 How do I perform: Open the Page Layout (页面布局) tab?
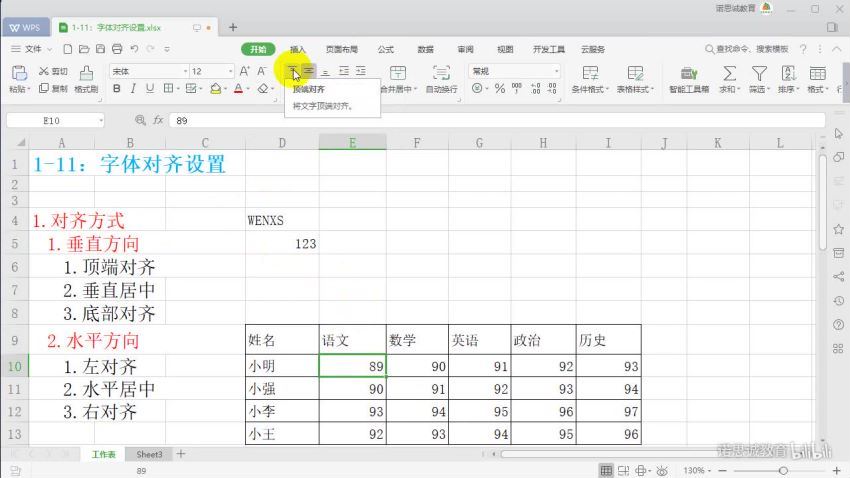[x=342, y=49]
